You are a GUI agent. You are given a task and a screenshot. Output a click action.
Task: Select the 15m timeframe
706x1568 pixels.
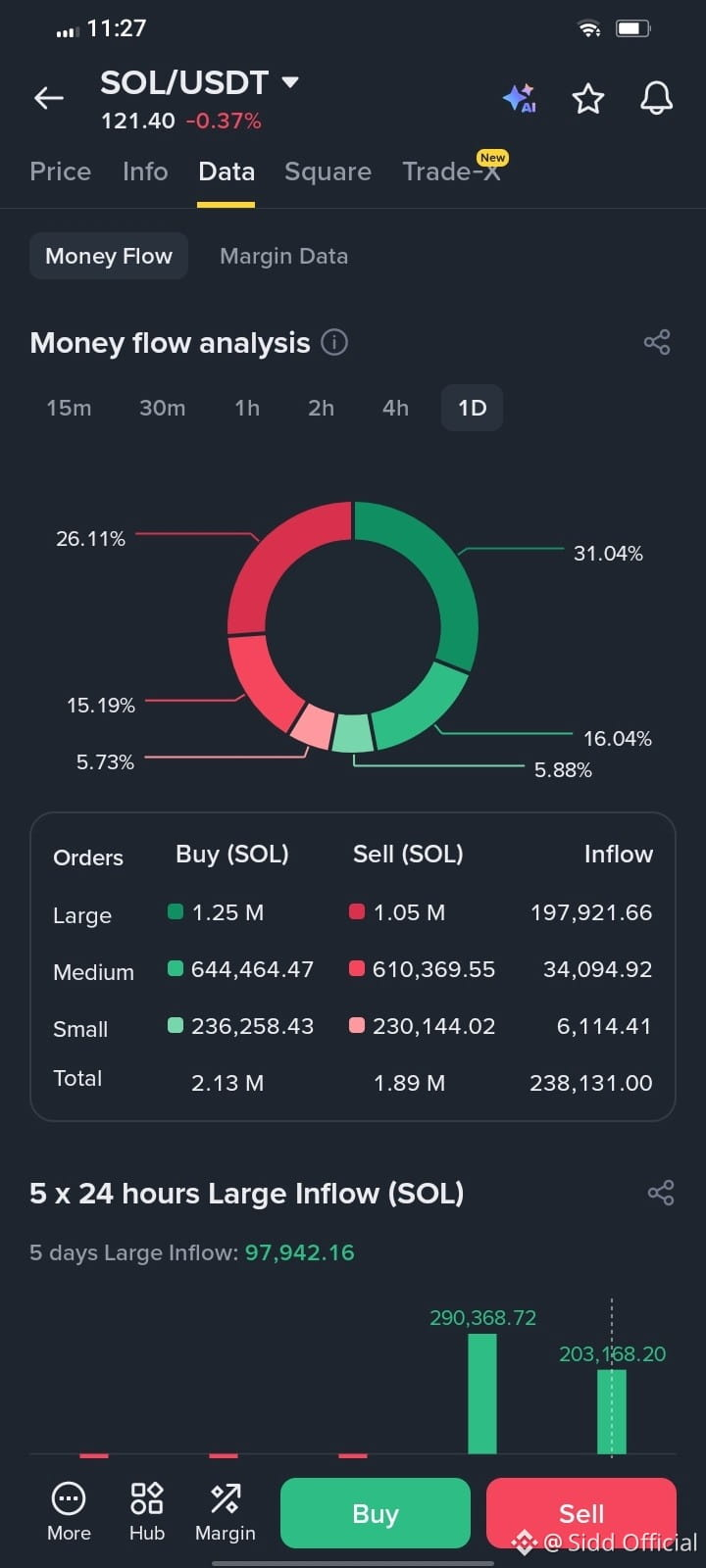(69, 408)
